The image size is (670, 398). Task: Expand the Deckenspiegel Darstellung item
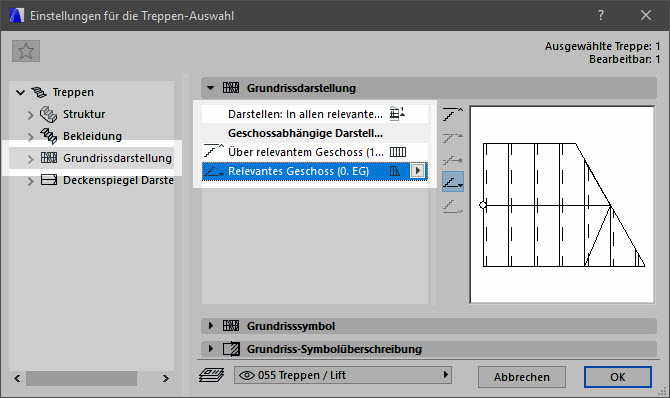click(x=30, y=181)
